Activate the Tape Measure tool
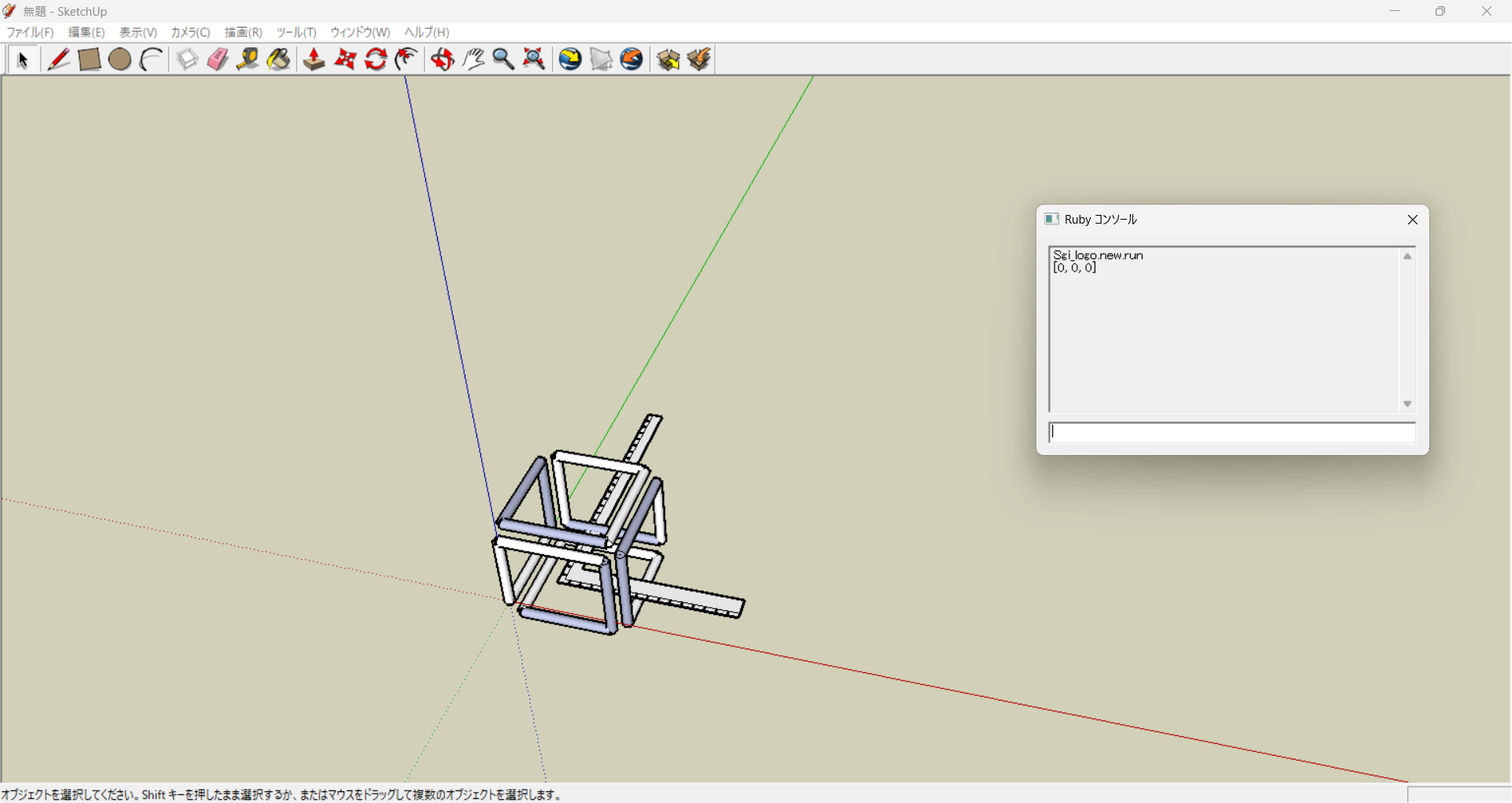 point(248,60)
